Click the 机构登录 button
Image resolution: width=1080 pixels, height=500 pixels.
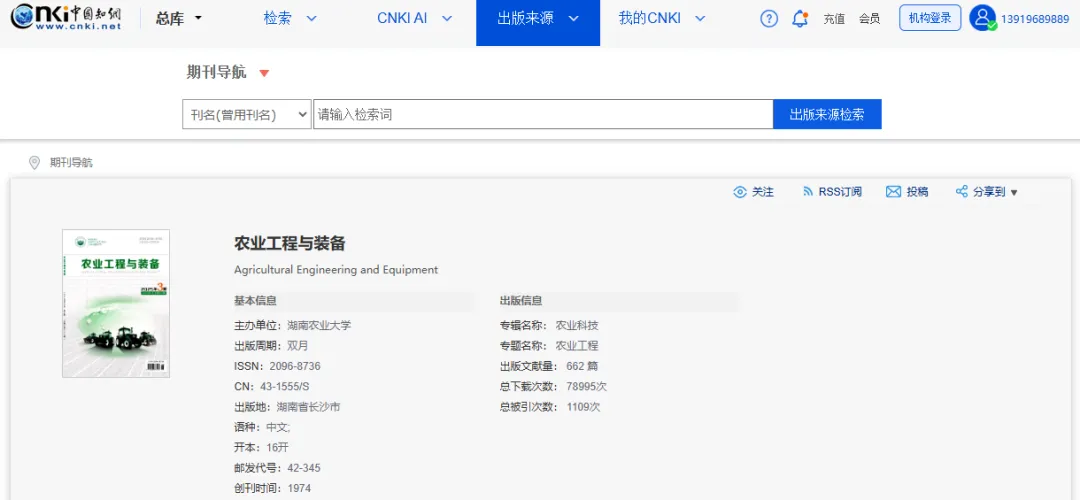pyautogui.click(x=930, y=18)
